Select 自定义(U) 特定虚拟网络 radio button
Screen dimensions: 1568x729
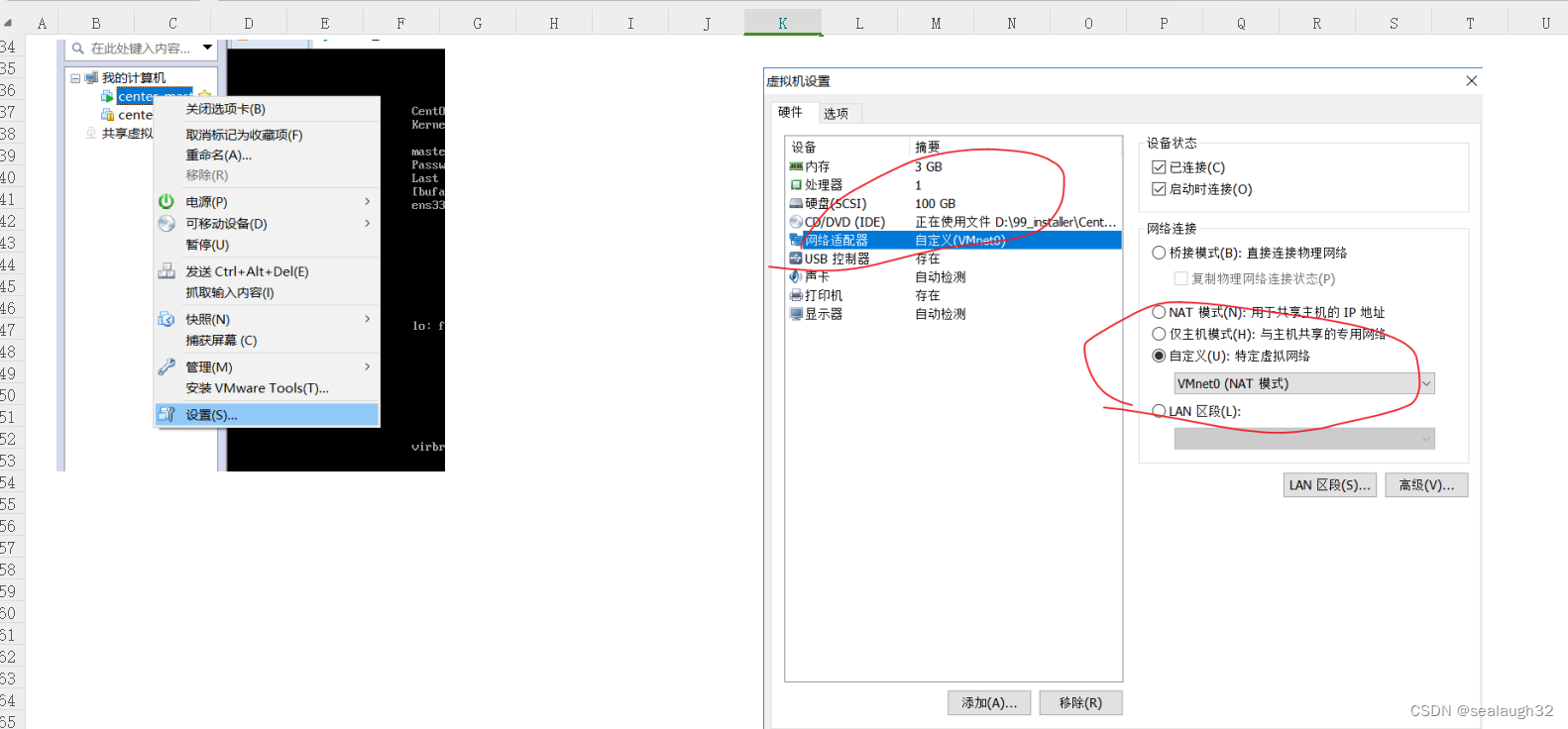1159,356
